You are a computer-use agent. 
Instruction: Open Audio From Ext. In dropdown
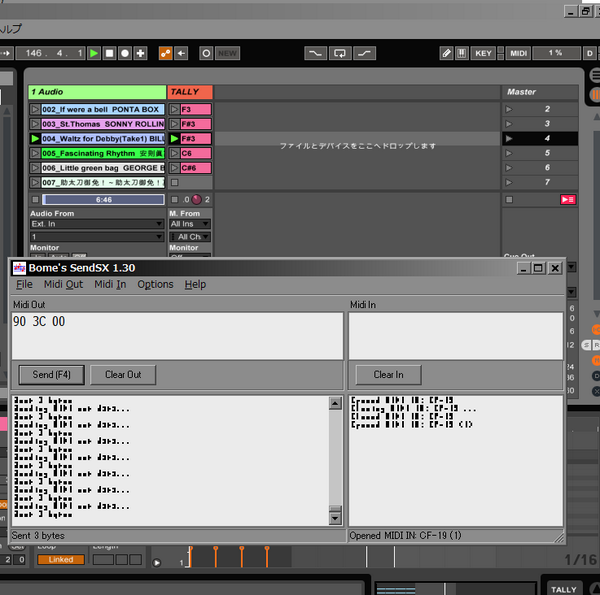tap(97, 224)
